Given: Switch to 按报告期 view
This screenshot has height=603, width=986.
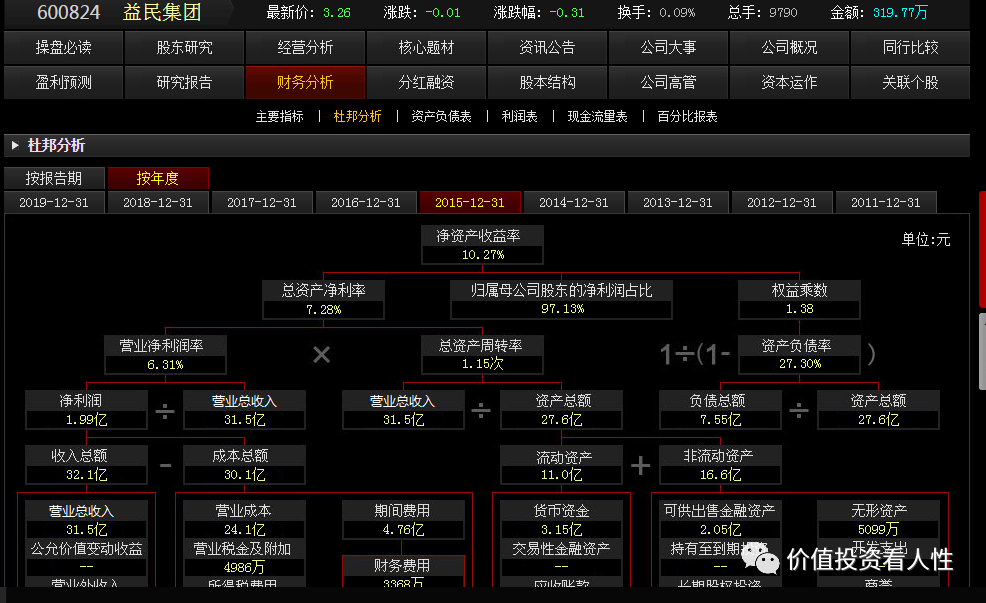Looking at the screenshot, I should point(54,179).
